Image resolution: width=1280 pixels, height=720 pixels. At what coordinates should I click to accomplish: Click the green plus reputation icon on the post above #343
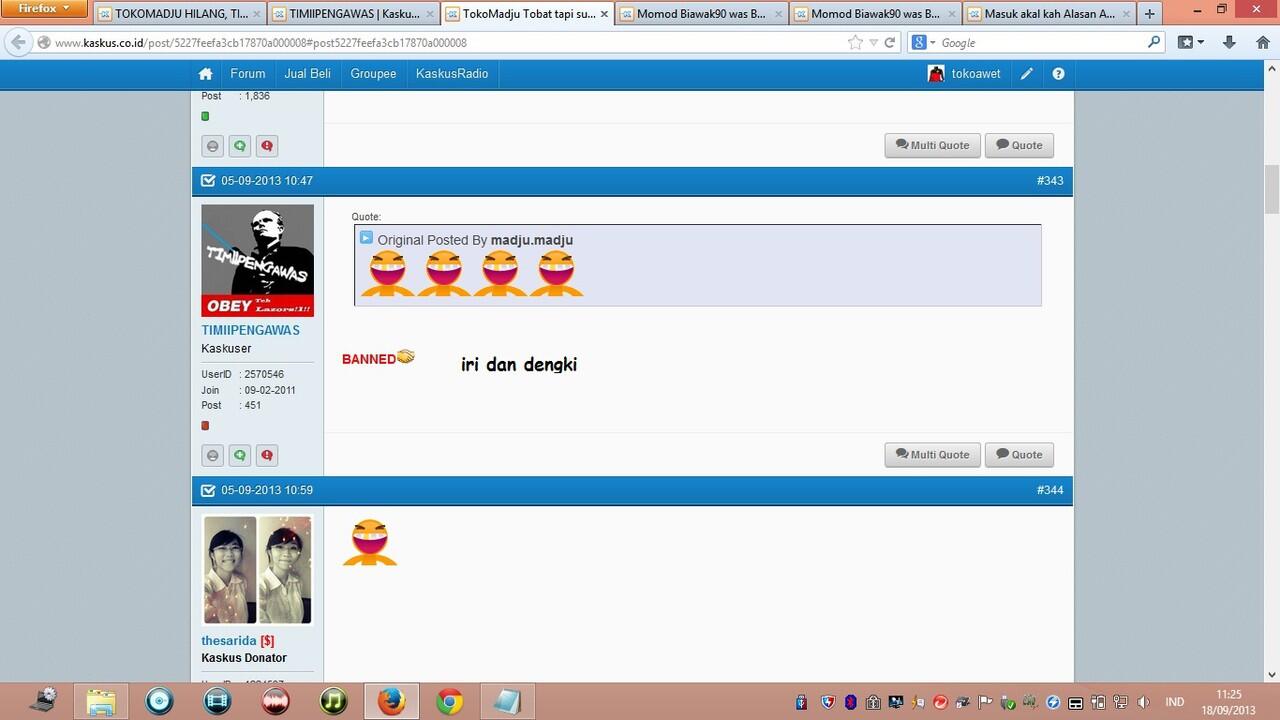pos(240,146)
